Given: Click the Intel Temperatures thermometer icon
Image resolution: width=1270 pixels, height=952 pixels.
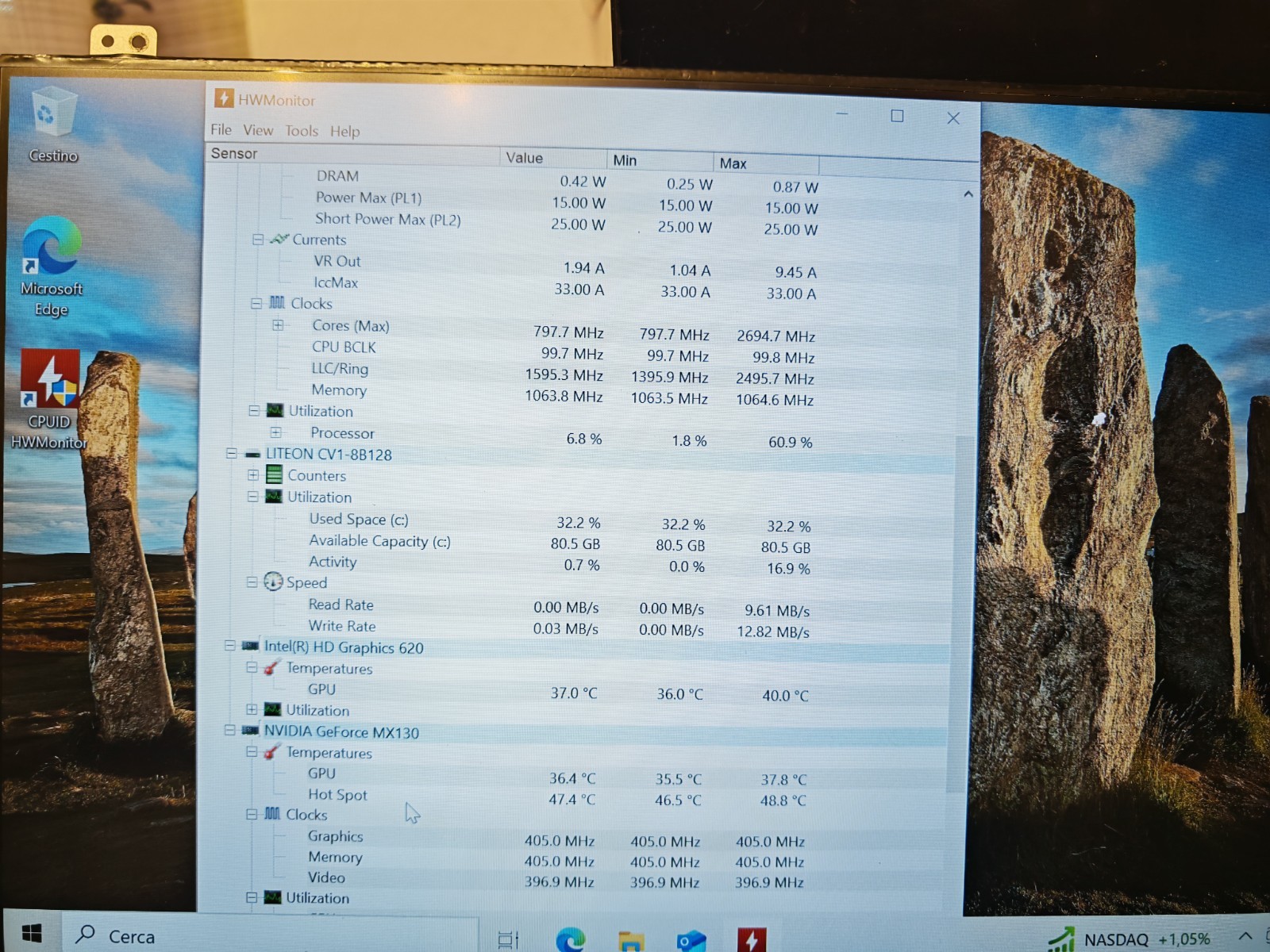Looking at the screenshot, I should [x=271, y=668].
